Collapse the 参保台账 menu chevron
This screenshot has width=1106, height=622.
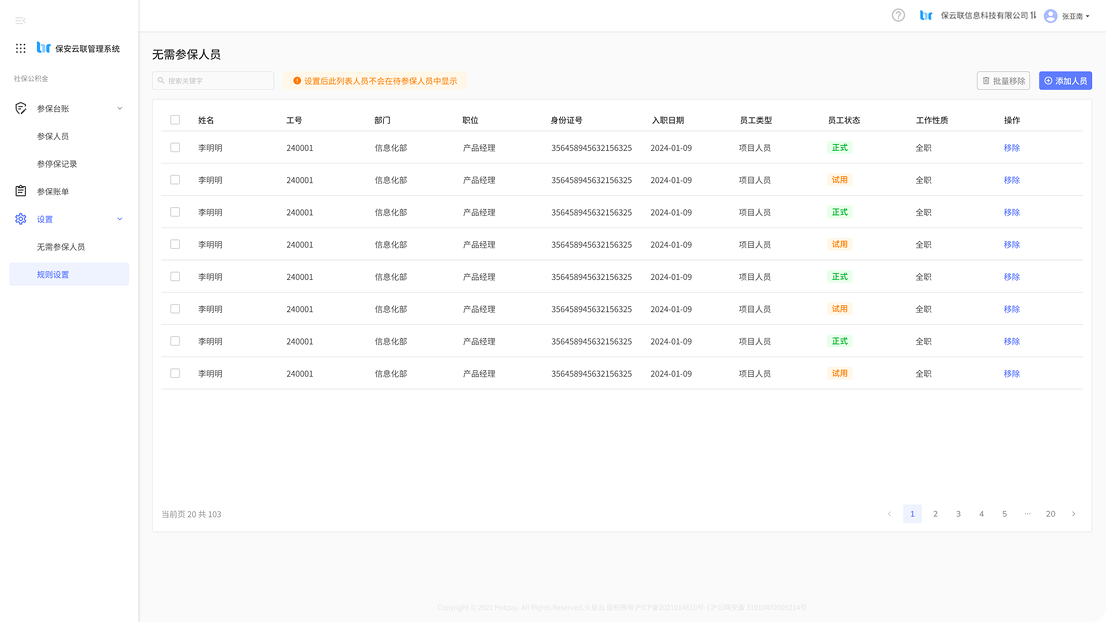click(120, 108)
